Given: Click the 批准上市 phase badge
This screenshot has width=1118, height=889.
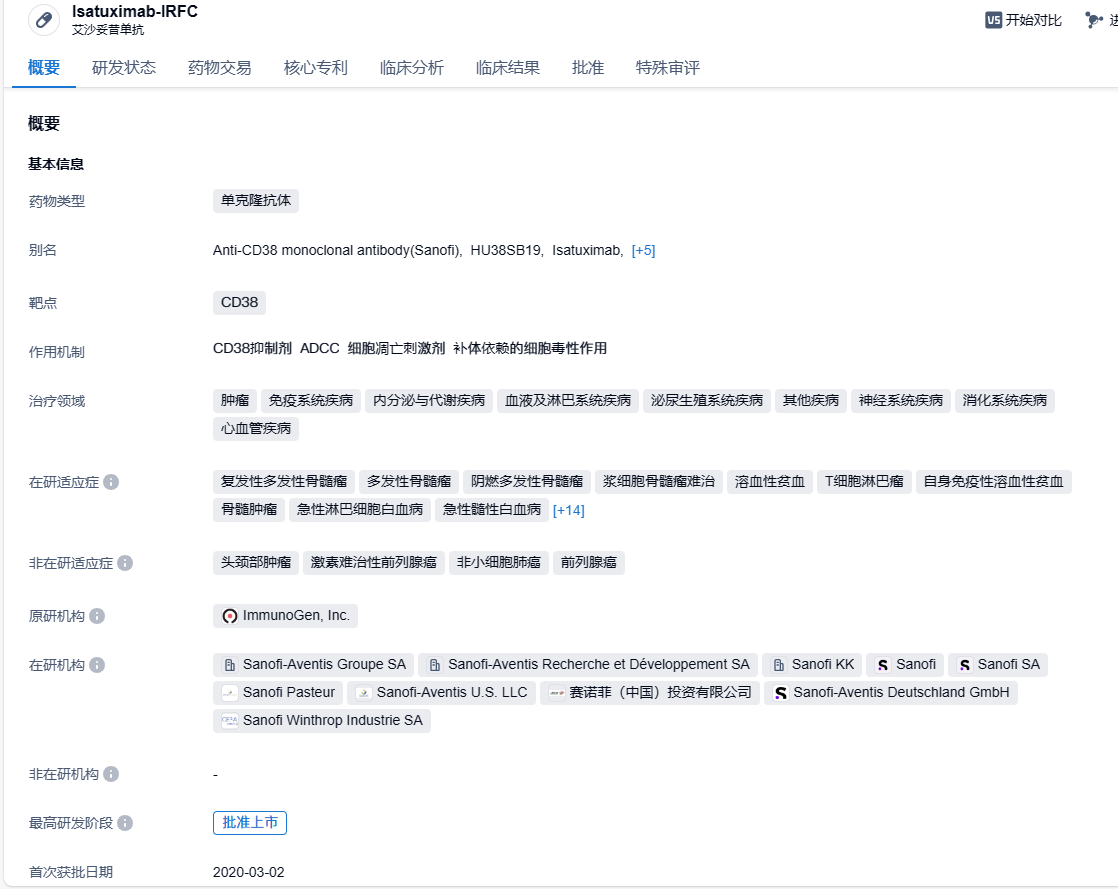Looking at the screenshot, I should pyautogui.click(x=250, y=823).
